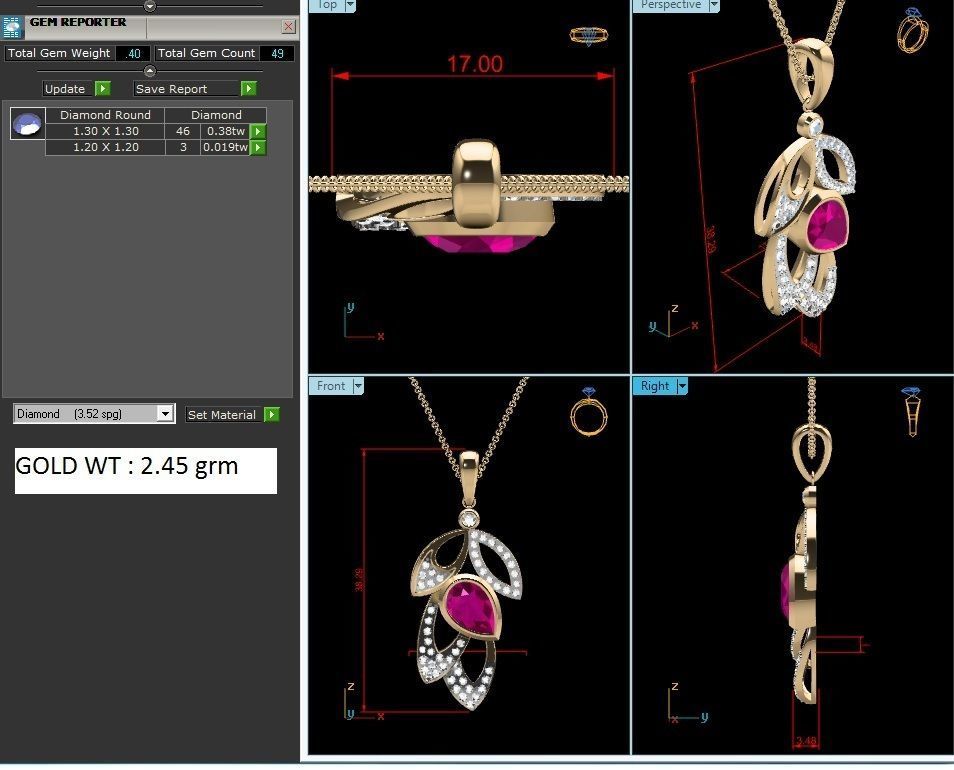Click the Total Gem Weight value field

133,54
